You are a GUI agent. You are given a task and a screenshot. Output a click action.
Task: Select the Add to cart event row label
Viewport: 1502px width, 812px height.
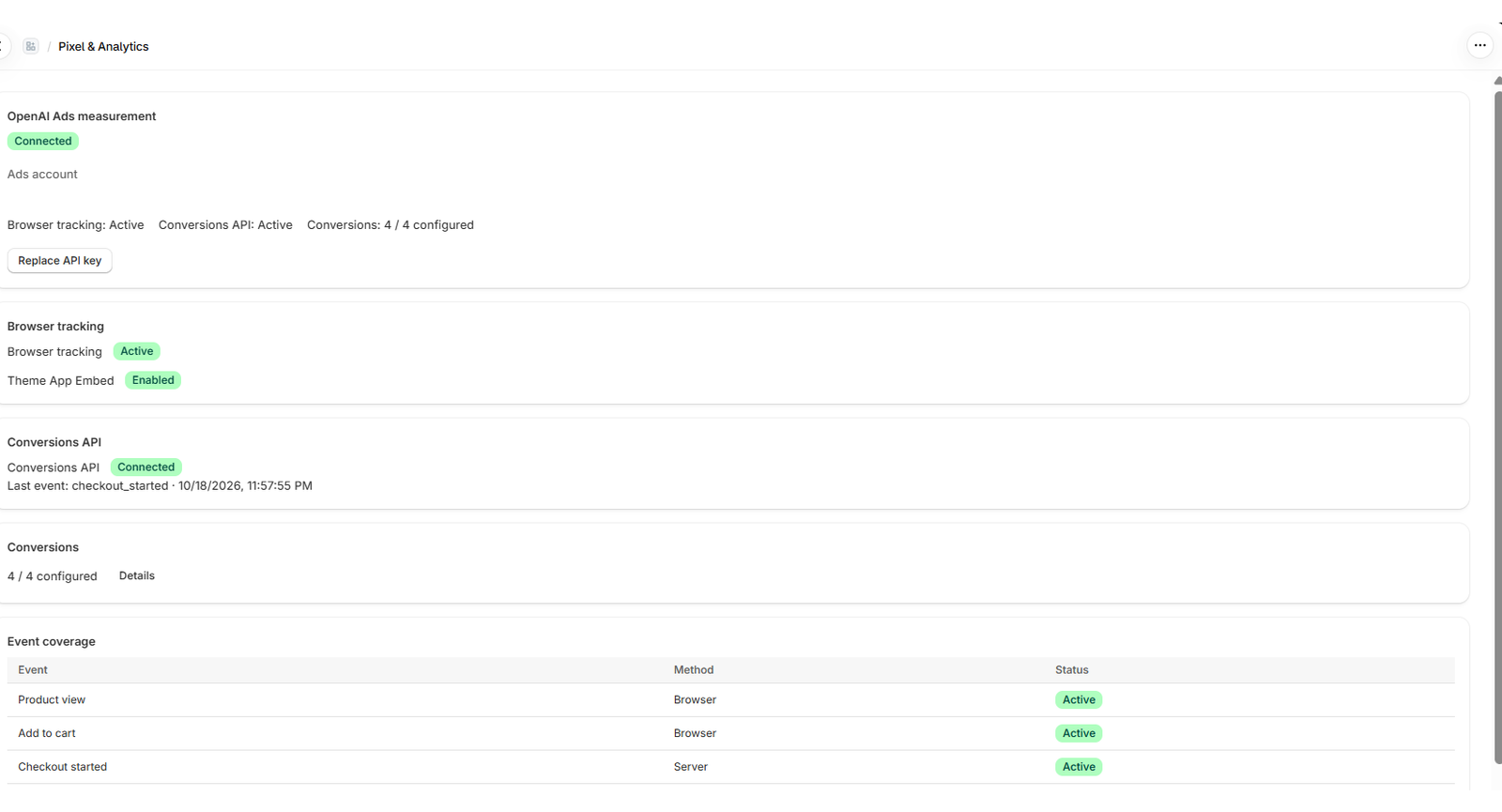pyautogui.click(x=47, y=734)
